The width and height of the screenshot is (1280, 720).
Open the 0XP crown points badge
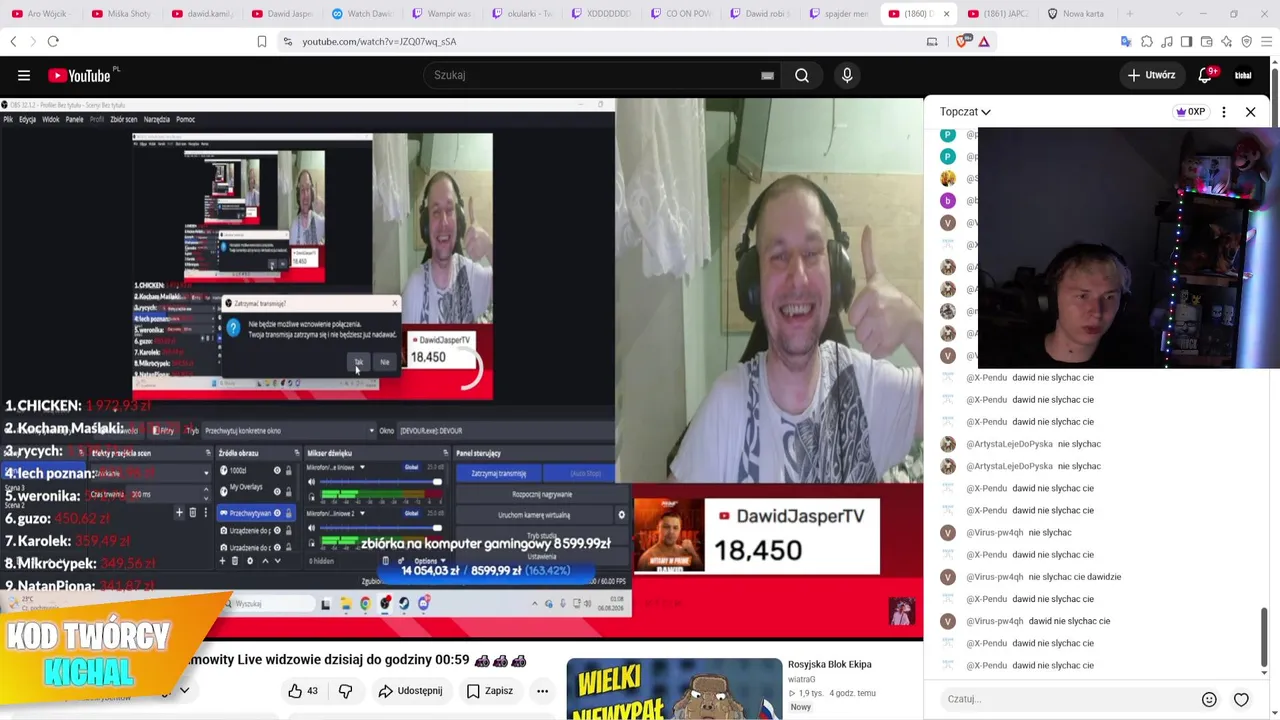(1190, 112)
